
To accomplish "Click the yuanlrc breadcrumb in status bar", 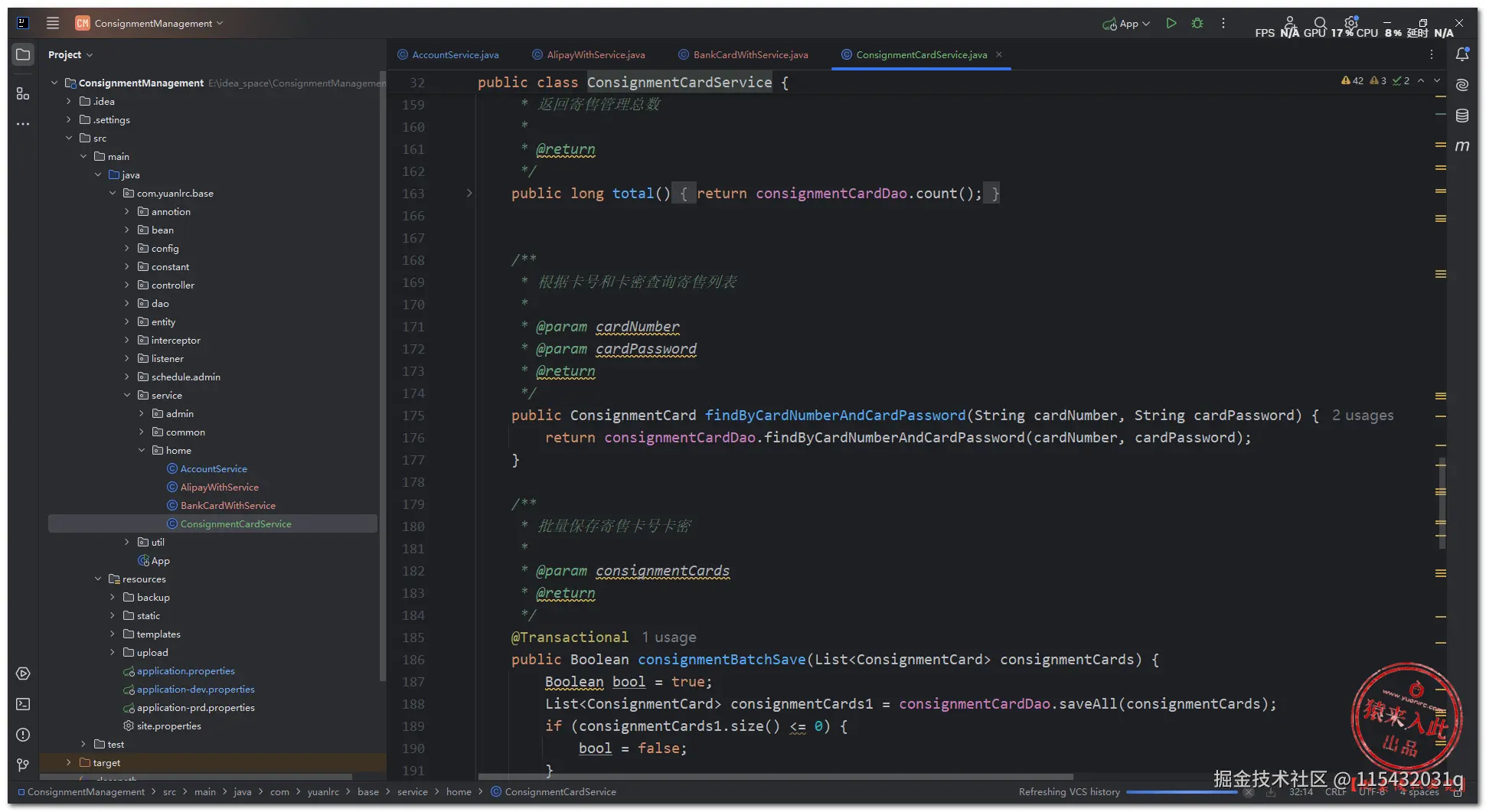I will [323, 791].
